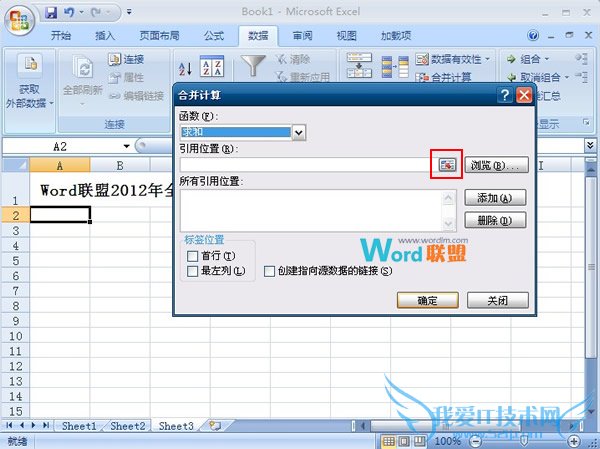Switch to the Sheet2 tab
Viewport: 600px width, 449px height.
pyautogui.click(x=128, y=426)
